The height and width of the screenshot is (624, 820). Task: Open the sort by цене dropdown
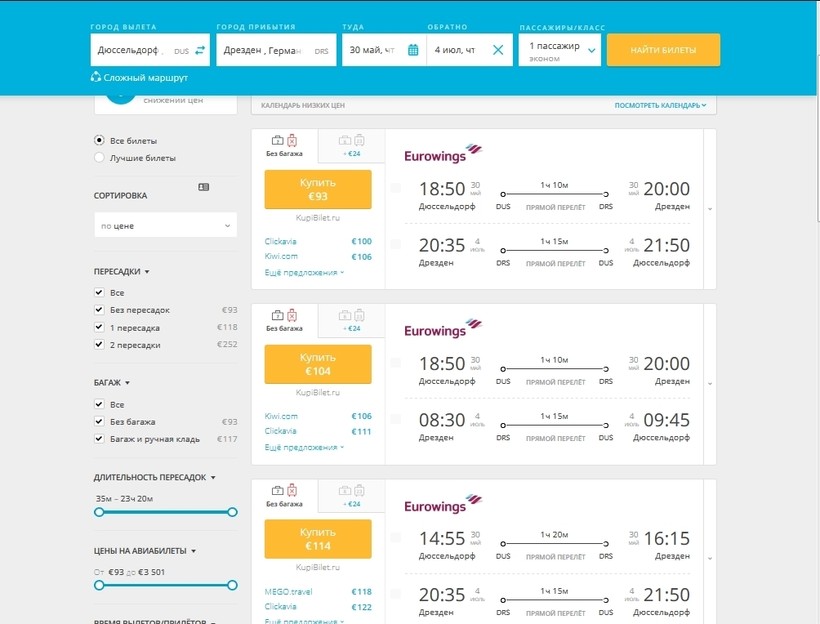point(165,226)
